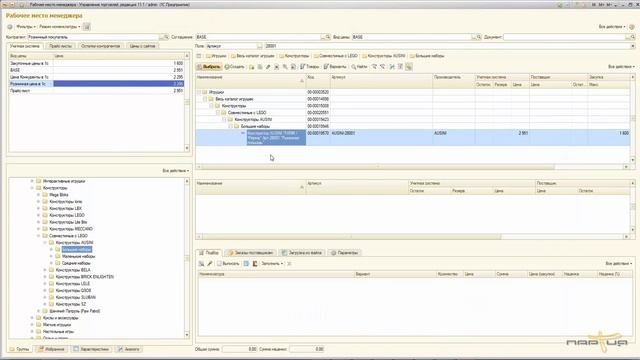The image size is (640, 360).
Task: Go to the Весь каталог игрушек breadcrumb
Action: (253, 56)
